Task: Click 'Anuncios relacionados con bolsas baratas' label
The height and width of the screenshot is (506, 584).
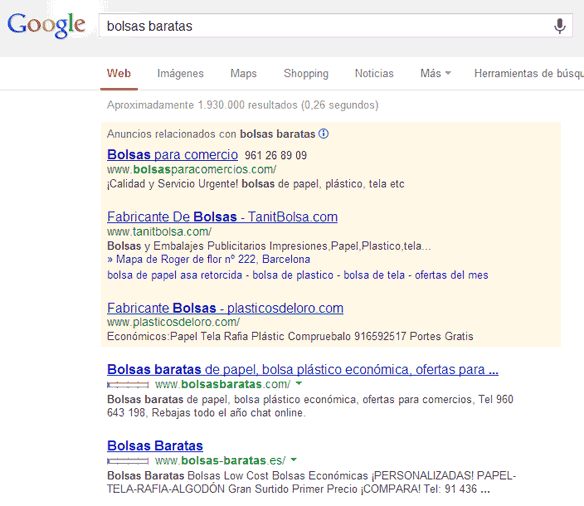Action: (x=211, y=134)
